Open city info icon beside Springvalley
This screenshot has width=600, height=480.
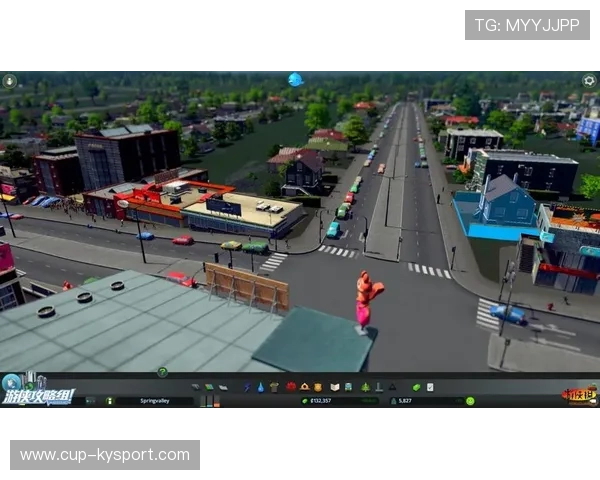pyautogui.click(x=110, y=401)
